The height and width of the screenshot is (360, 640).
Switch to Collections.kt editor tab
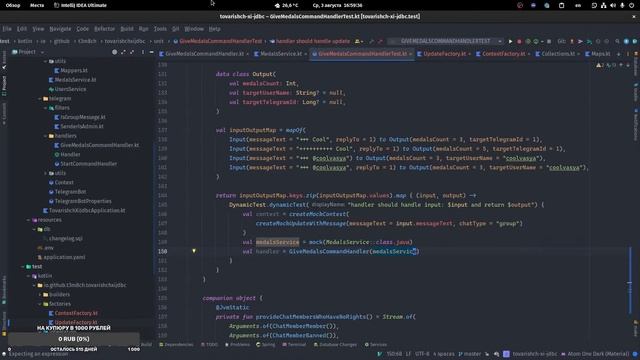click(x=557, y=54)
